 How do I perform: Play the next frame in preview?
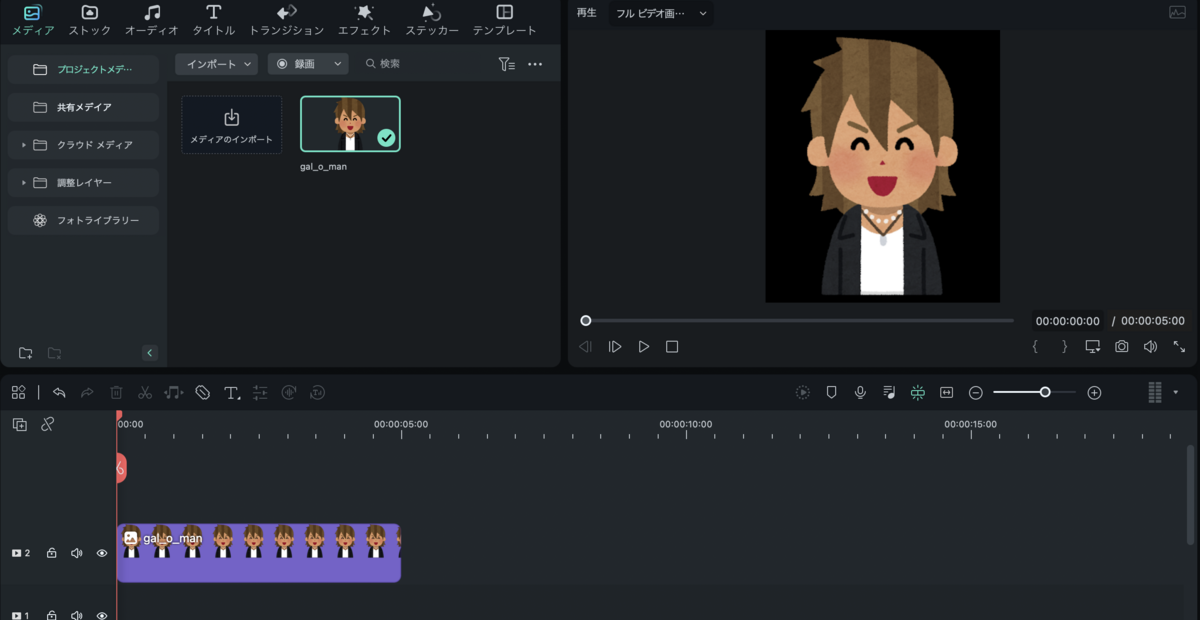click(615, 347)
